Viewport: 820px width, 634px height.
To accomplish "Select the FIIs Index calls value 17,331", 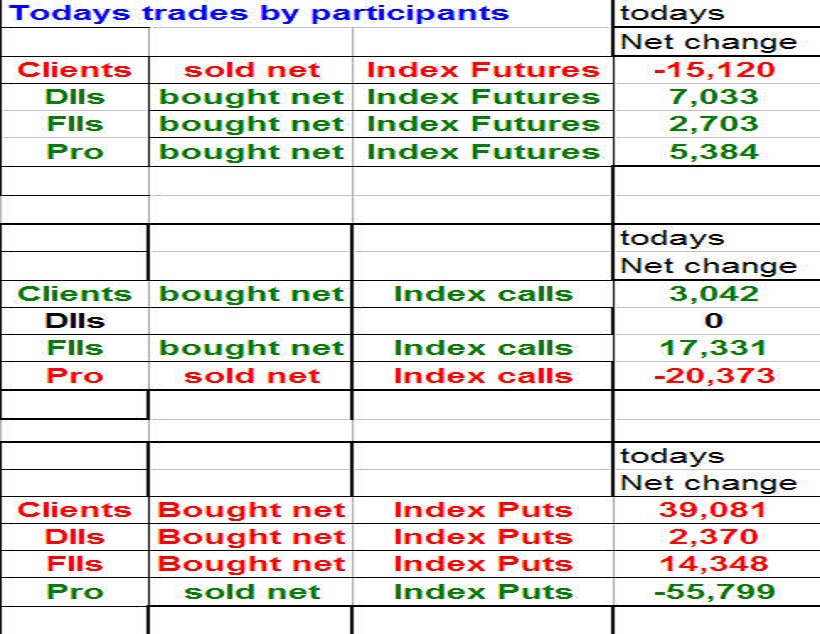I will [x=714, y=348].
